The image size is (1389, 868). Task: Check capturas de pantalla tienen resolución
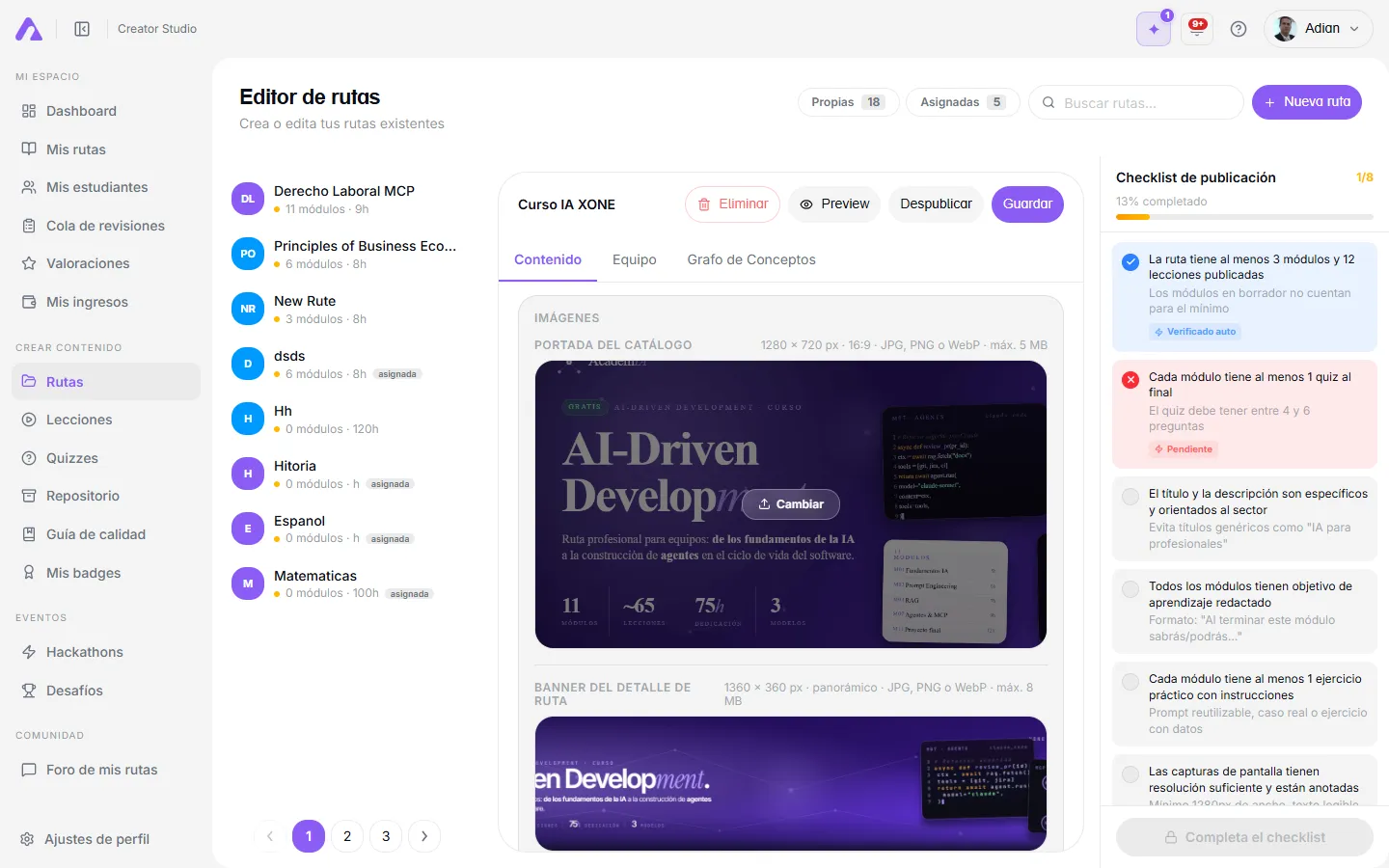point(1130,774)
